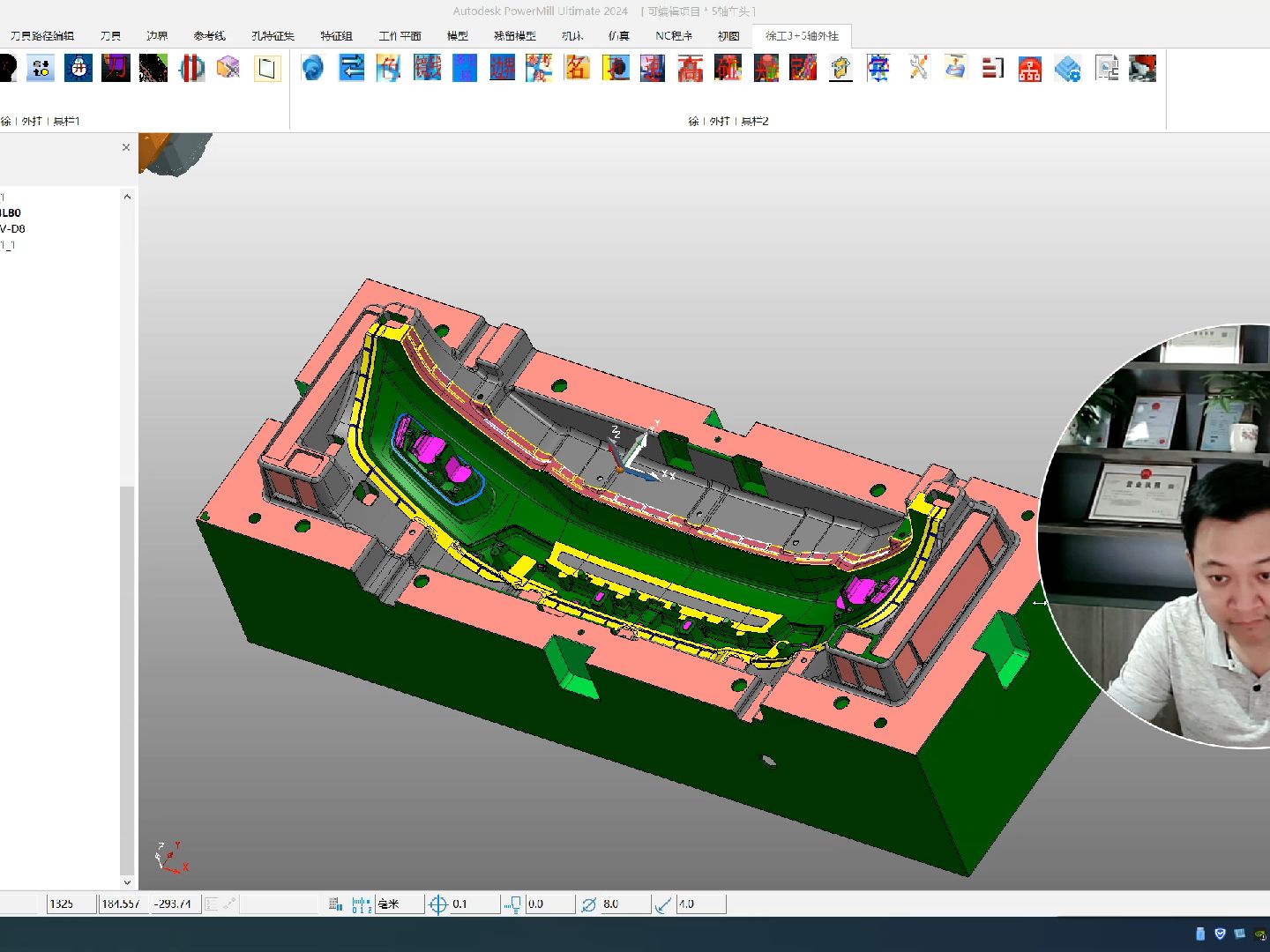Switch to the NC程序 ribbon tab
Image resolution: width=1270 pixels, height=952 pixels.
(x=674, y=36)
